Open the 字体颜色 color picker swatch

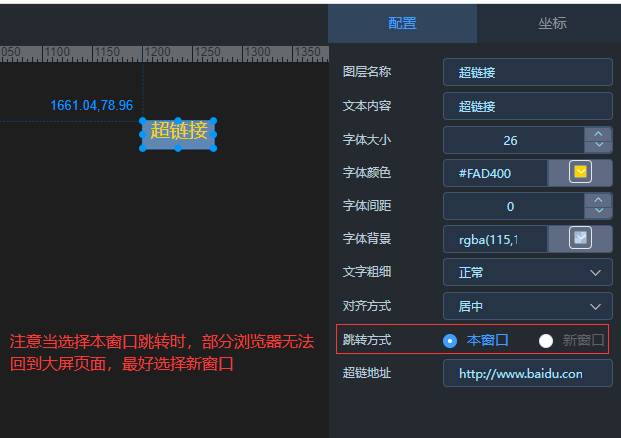pyautogui.click(x=580, y=172)
